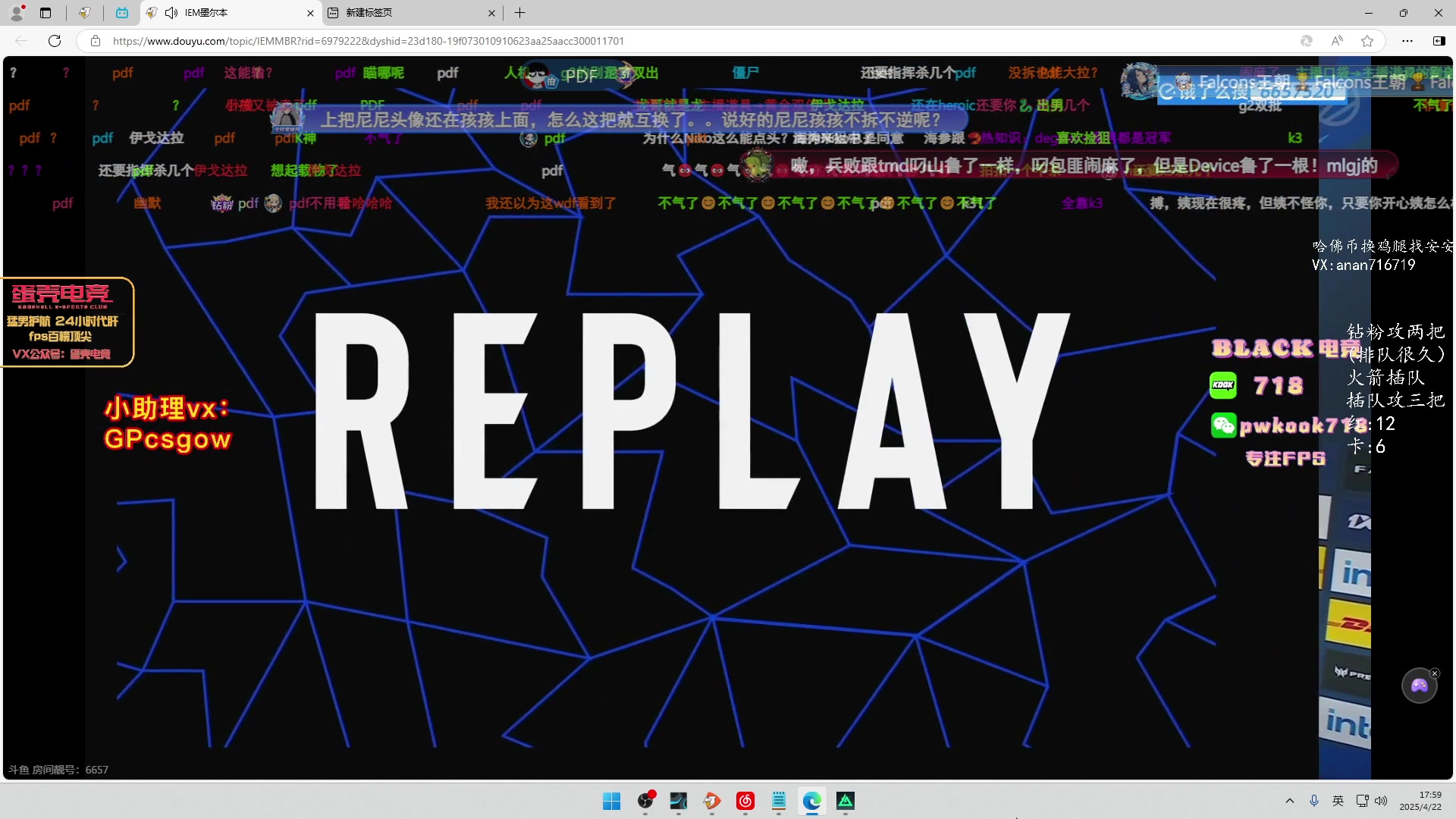Expand the hidden system tray icons
The image size is (1456, 819).
click(x=1290, y=801)
